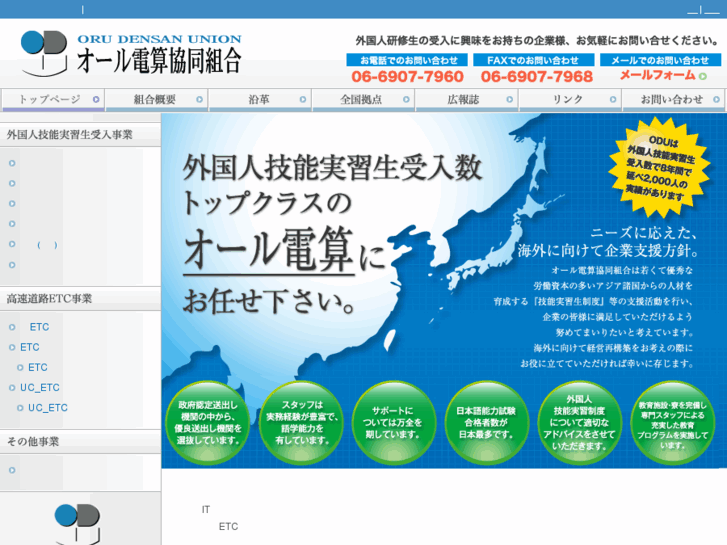Click the green サポートには万全 circle

click(394, 423)
